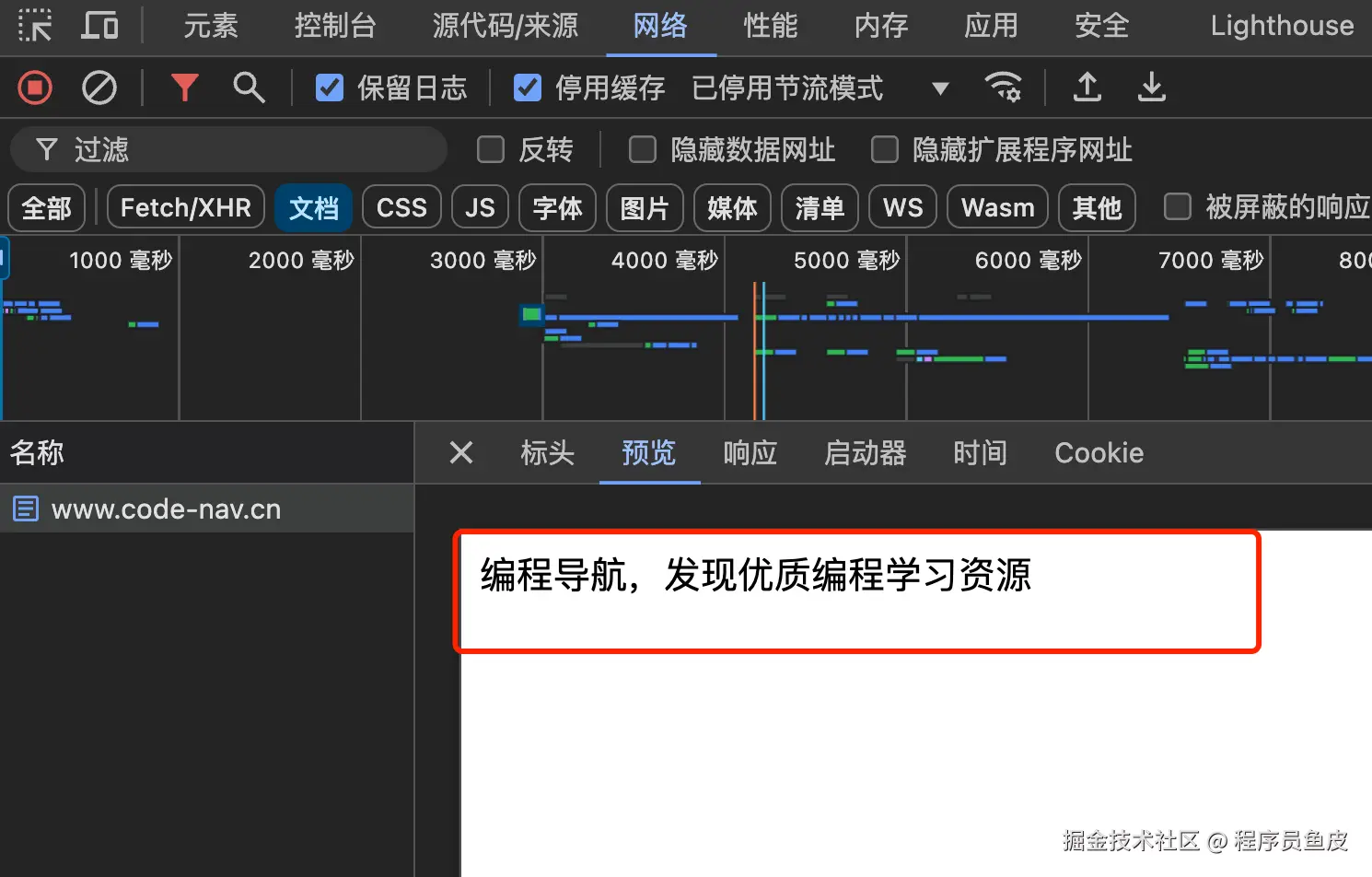The width and height of the screenshot is (1372, 877).
Task: Filter requests by 字体 type
Action: pos(558,207)
